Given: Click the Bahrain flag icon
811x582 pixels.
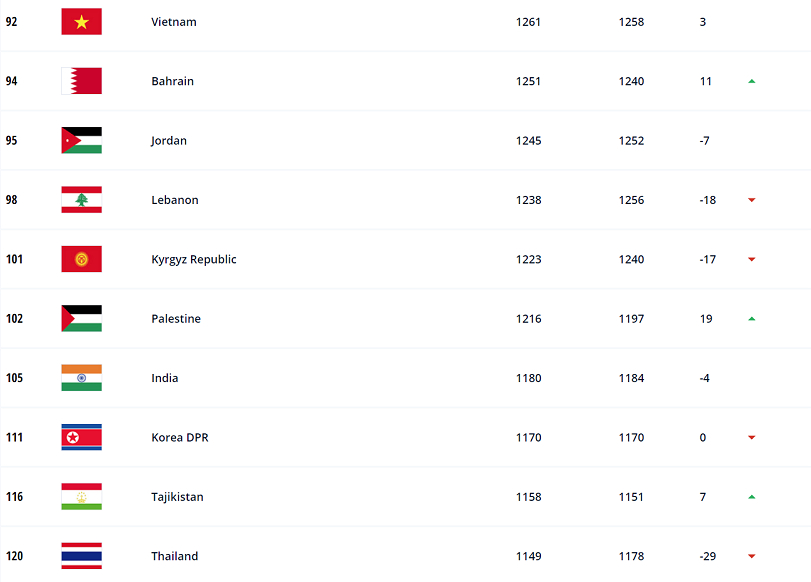Looking at the screenshot, I should [x=81, y=81].
